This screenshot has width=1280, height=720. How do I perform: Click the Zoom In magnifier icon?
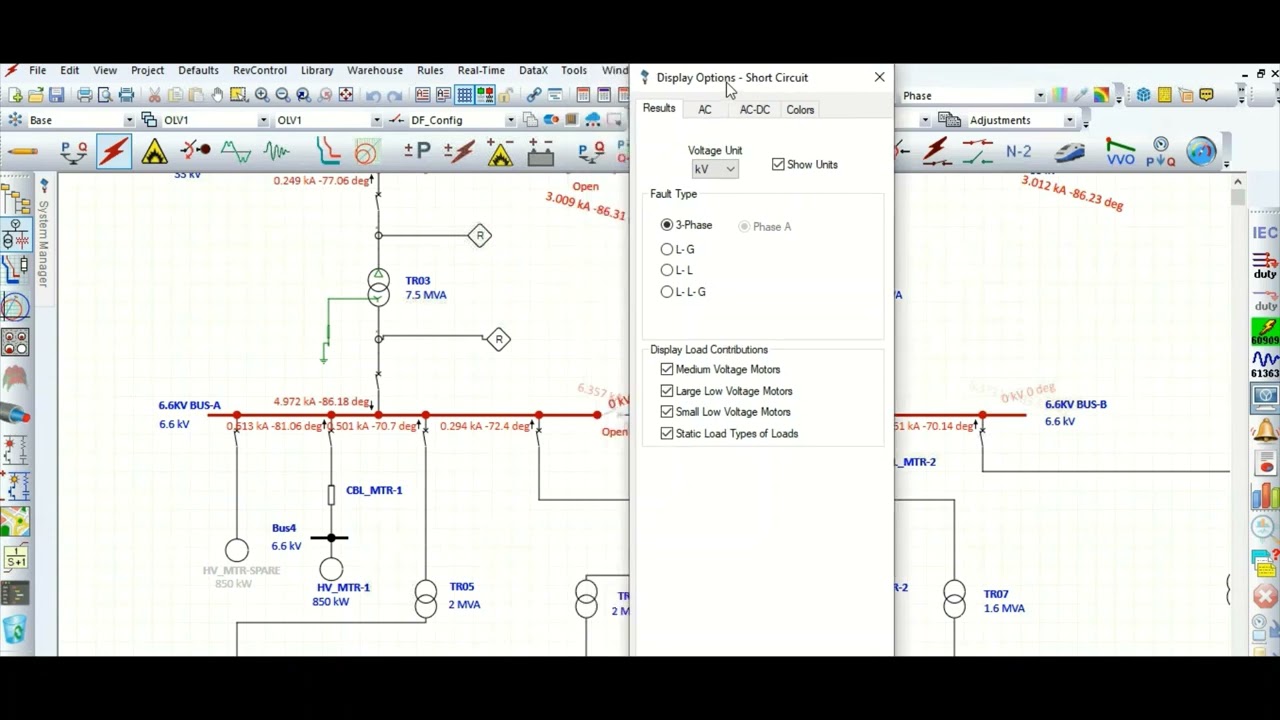click(262, 95)
